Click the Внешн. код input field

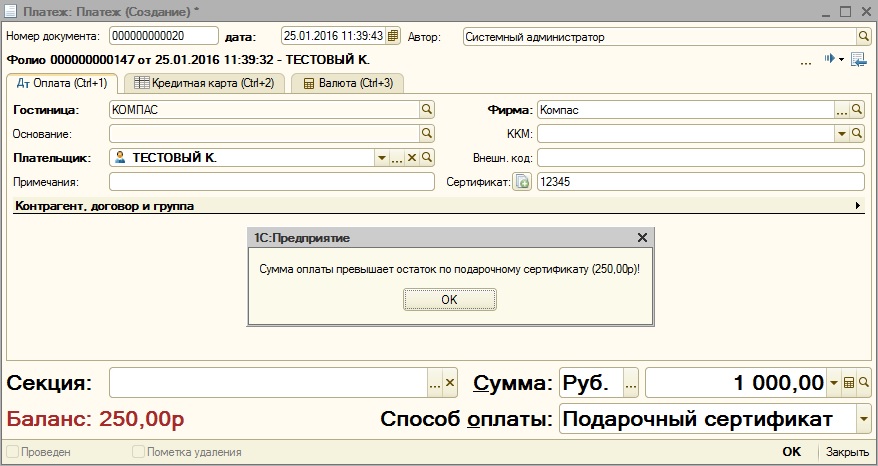coord(700,158)
